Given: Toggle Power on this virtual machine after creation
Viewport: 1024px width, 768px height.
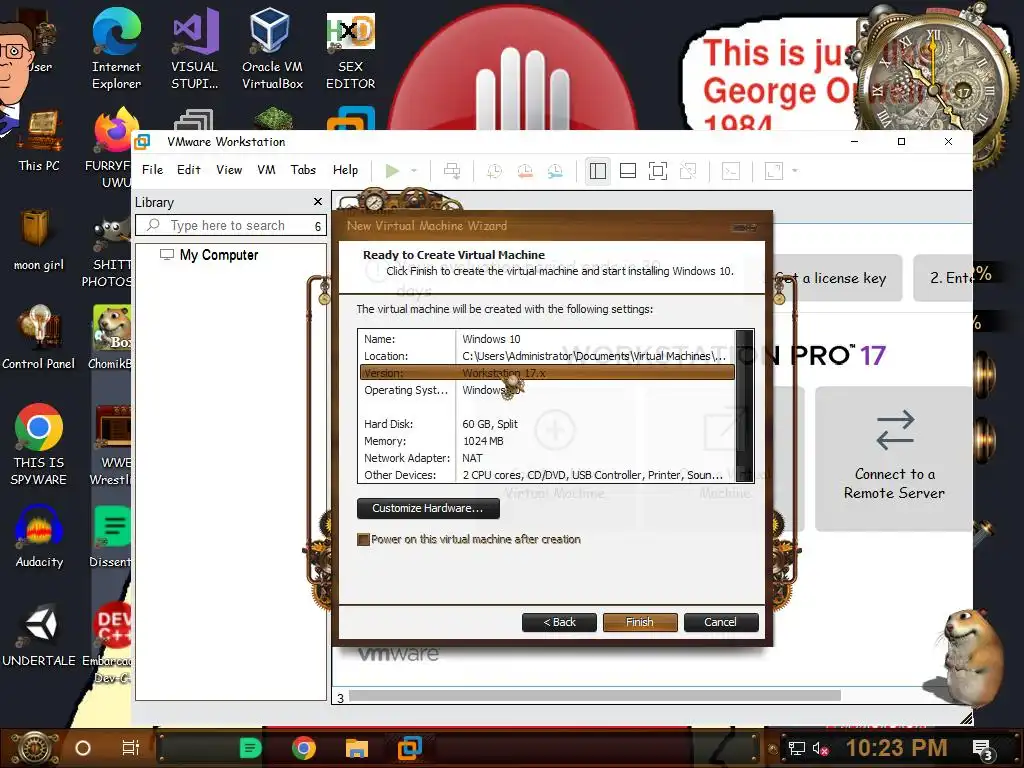Looking at the screenshot, I should (x=364, y=539).
